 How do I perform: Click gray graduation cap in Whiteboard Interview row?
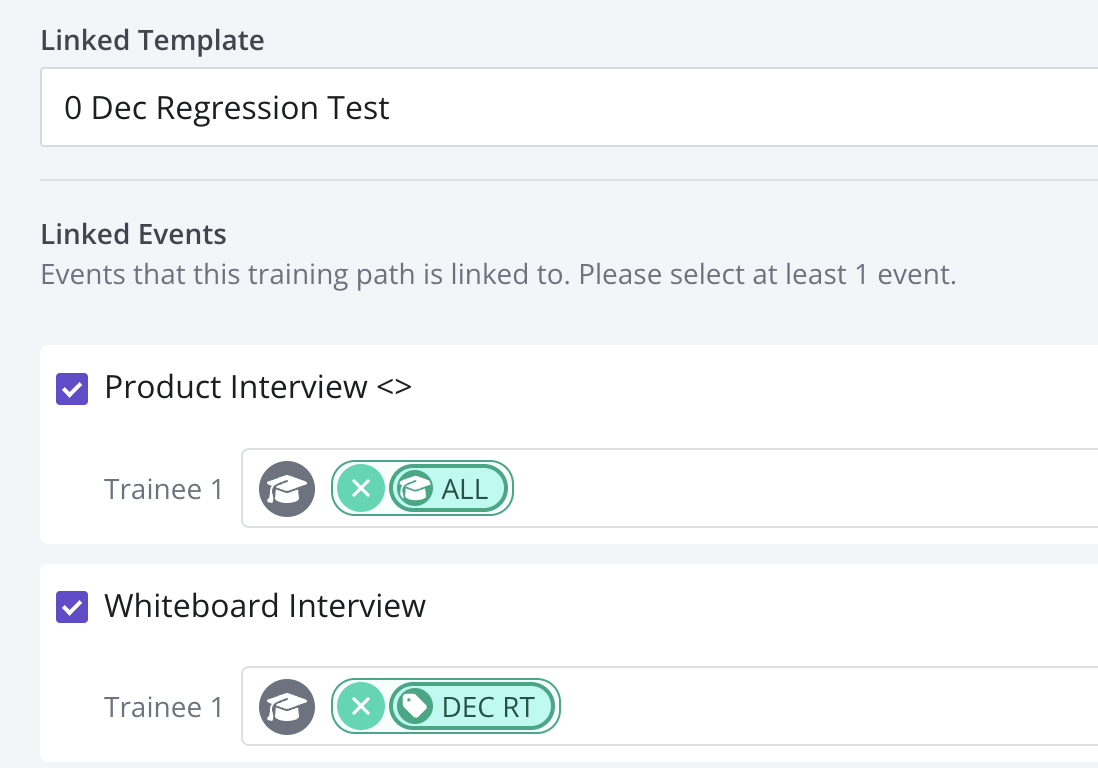287,707
